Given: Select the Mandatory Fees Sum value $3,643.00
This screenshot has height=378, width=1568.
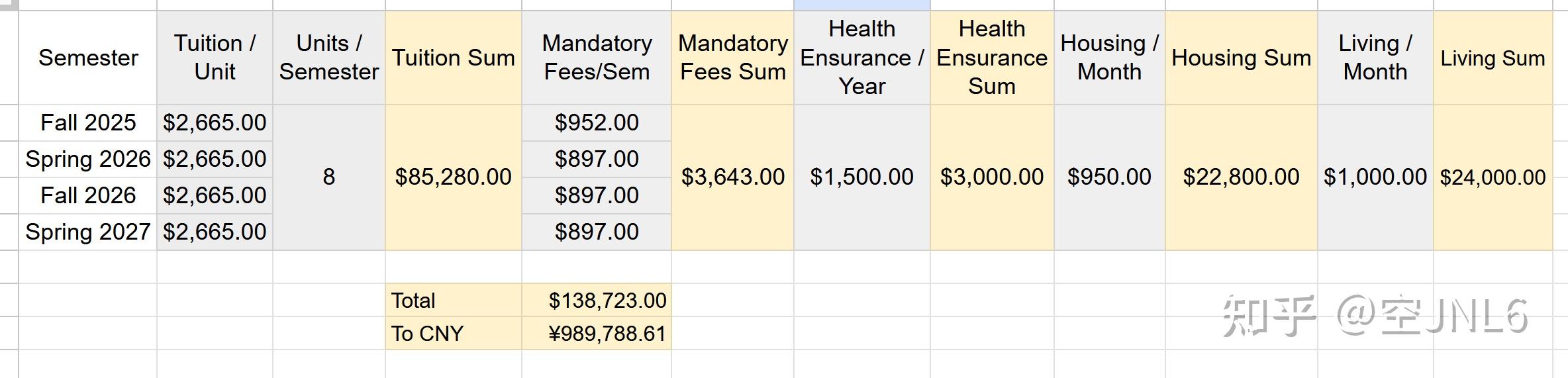Looking at the screenshot, I should 732,177.
